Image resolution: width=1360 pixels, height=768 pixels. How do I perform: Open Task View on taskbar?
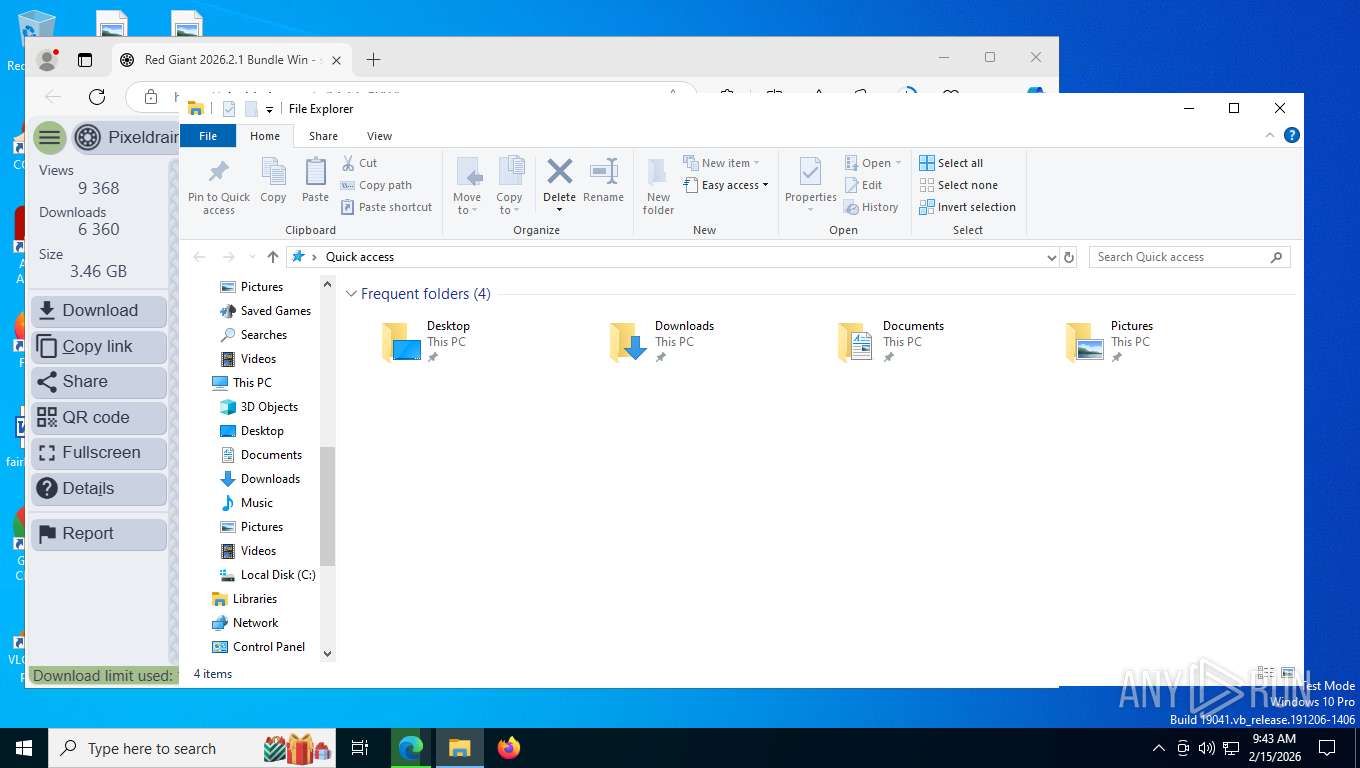click(x=360, y=748)
